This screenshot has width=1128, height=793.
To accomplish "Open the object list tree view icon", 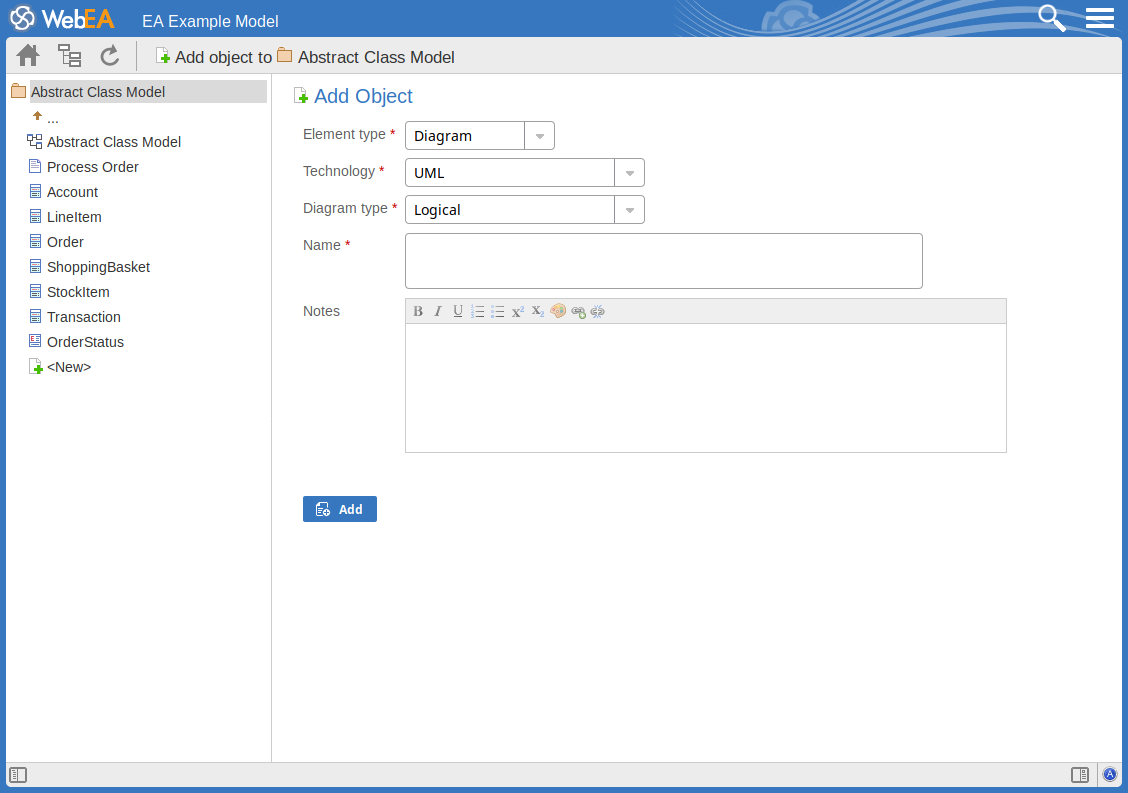I will [x=69, y=56].
